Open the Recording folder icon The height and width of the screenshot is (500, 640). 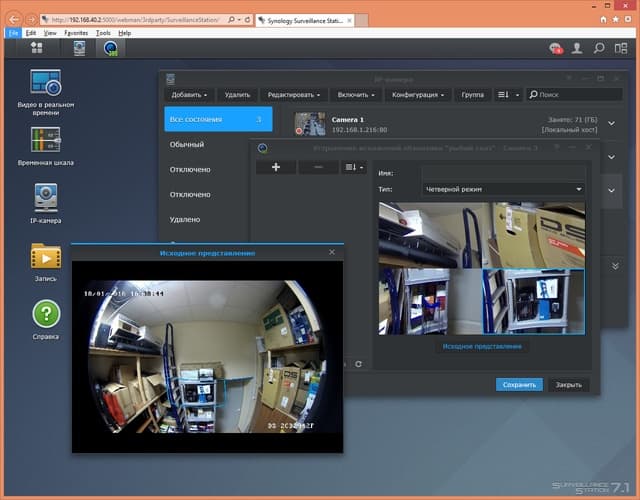pyautogui.click(x=45, y=255)
